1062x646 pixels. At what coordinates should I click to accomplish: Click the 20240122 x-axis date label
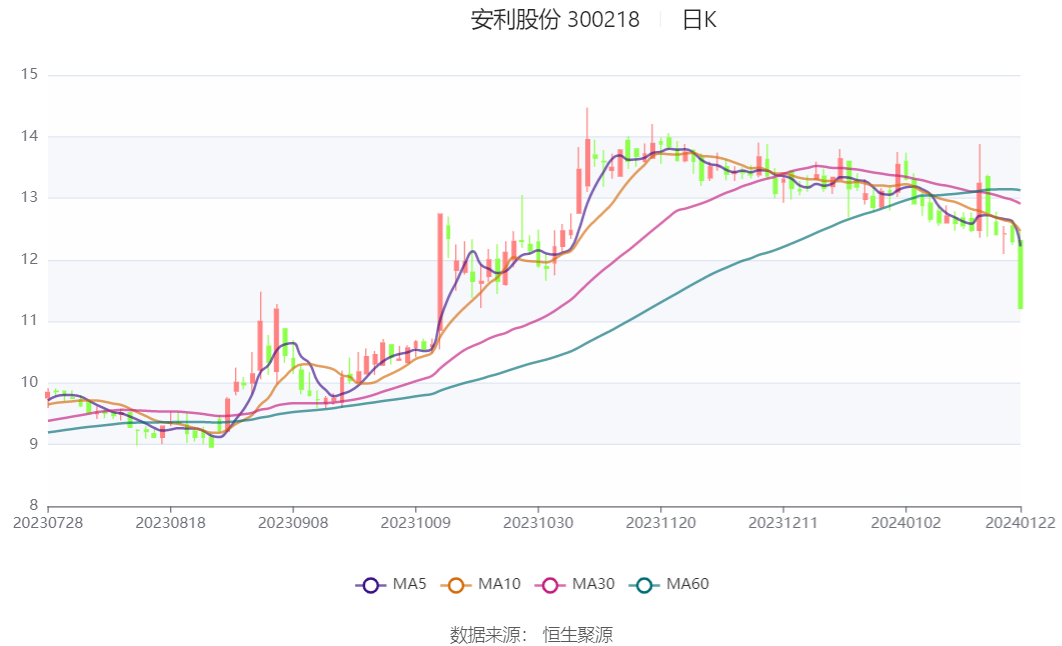pos(1020,523)
